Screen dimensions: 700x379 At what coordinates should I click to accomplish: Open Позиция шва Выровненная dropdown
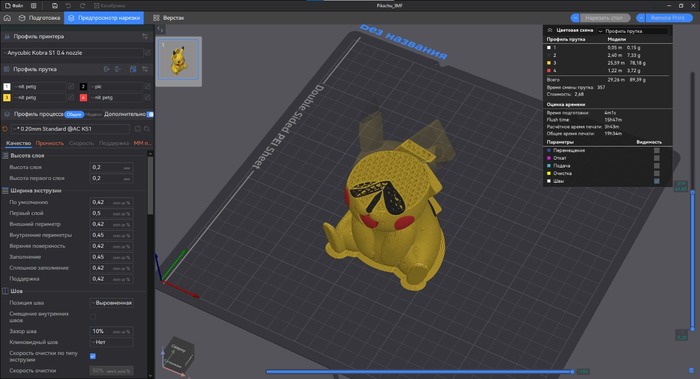(x=111, y=303)
